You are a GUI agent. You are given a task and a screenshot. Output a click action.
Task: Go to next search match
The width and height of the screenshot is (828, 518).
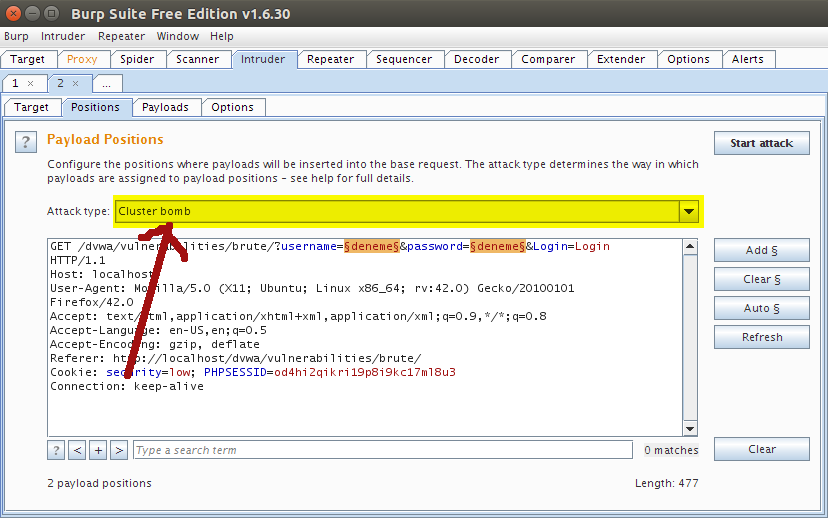119,450
